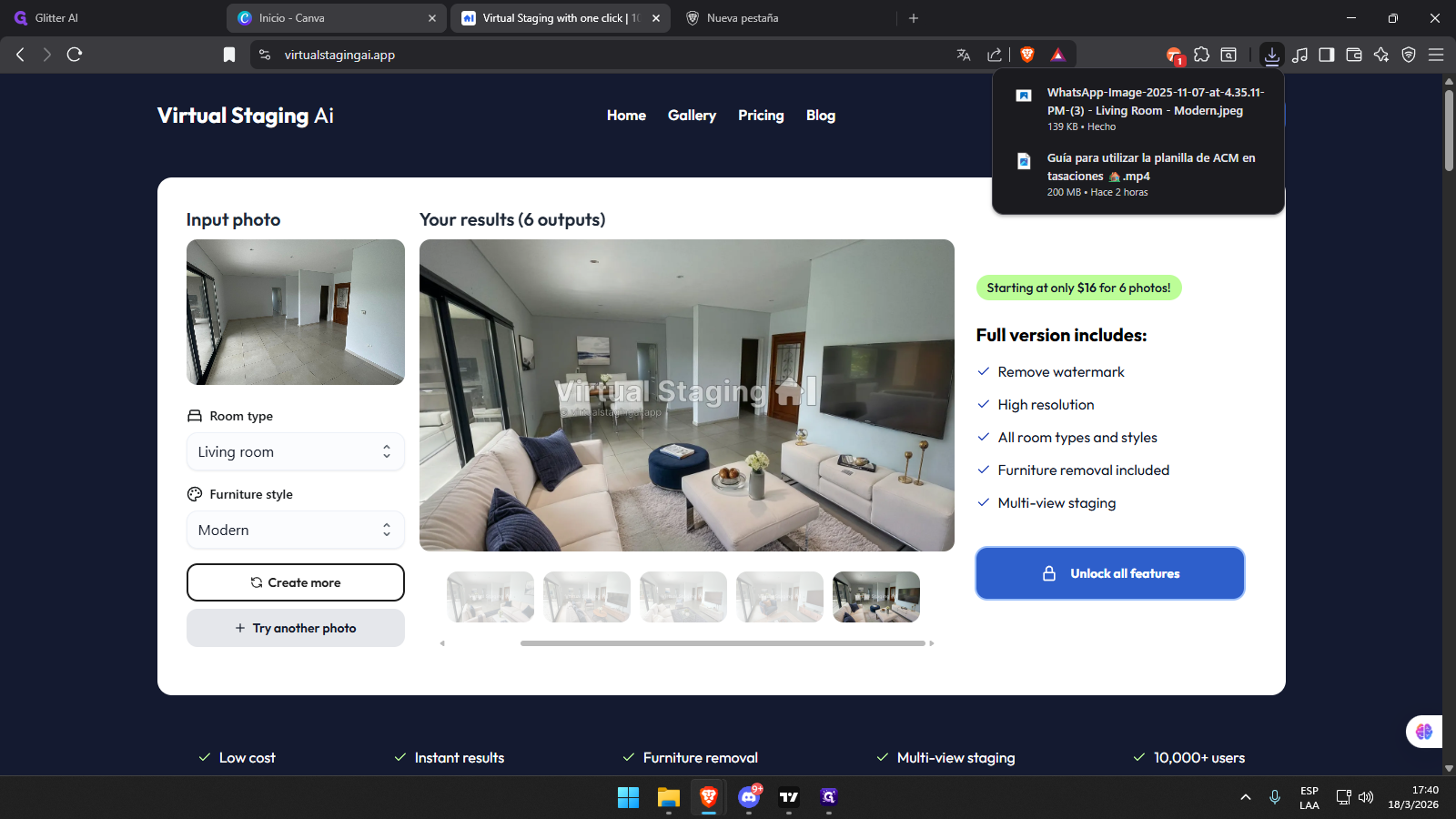Viewport: 1456px width, 819px height.
Task: Toggle the browser sidebar panel icon
Action: (x=1327, y=55)
